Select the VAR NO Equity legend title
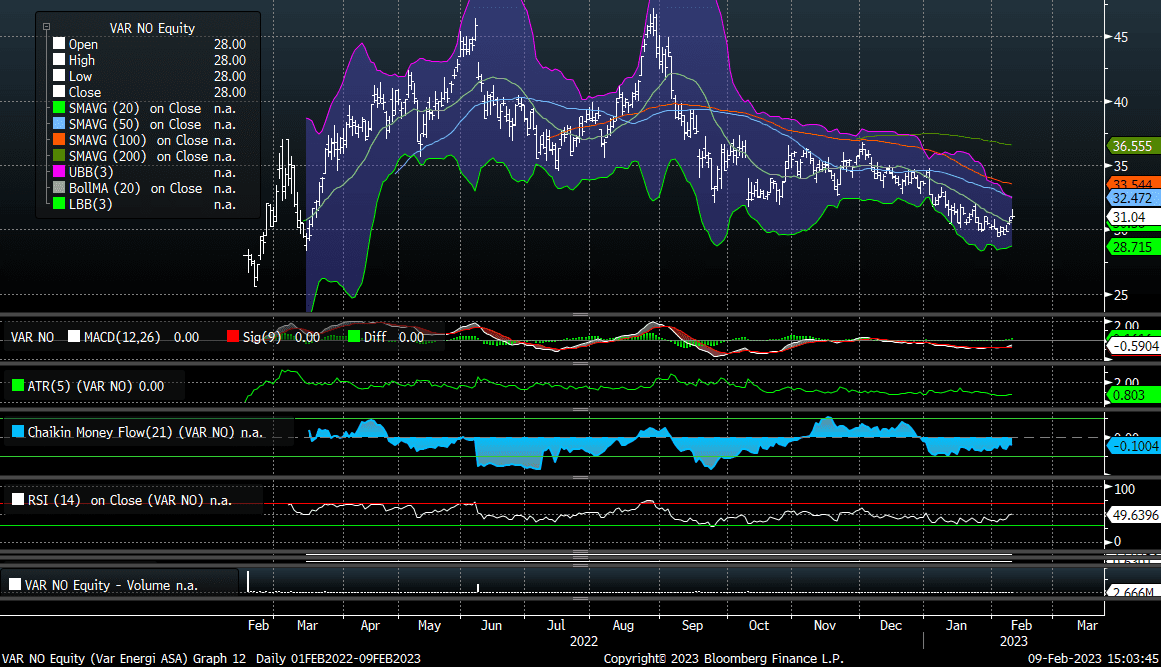 coord(153,28)
